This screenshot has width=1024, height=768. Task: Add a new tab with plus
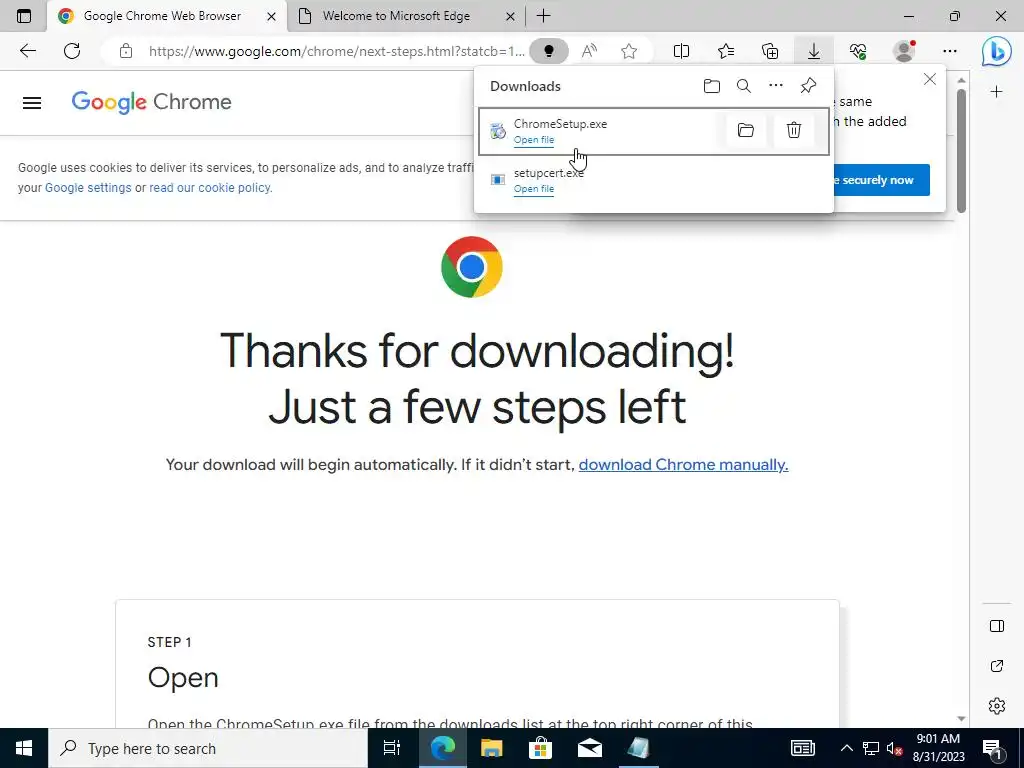point(543,16)
